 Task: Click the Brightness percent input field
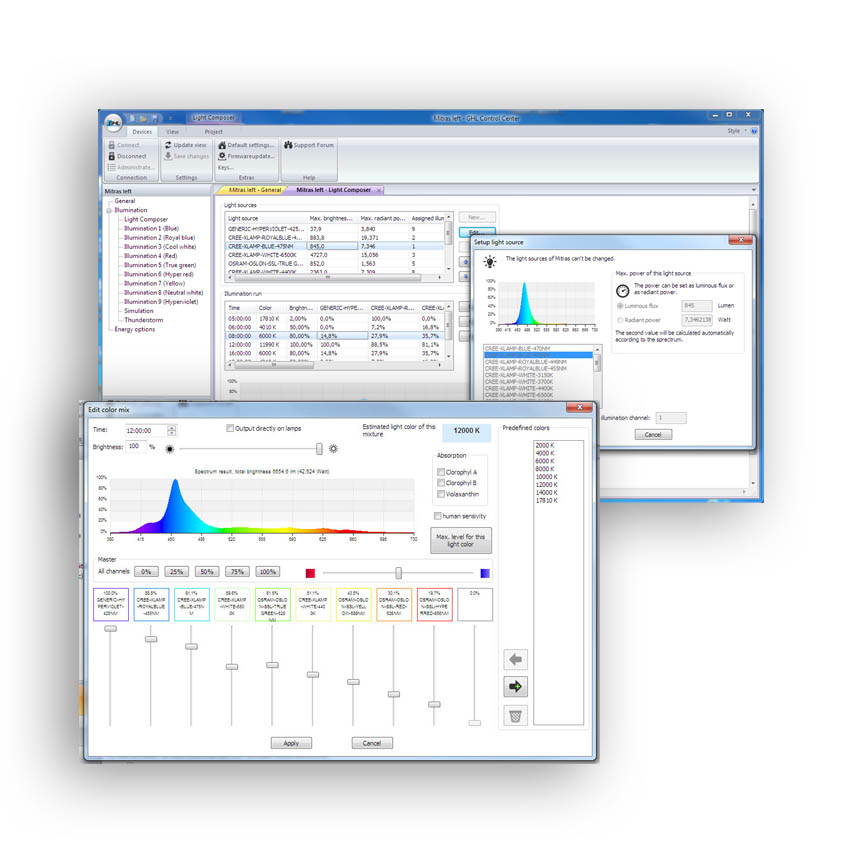click(136, 446)
